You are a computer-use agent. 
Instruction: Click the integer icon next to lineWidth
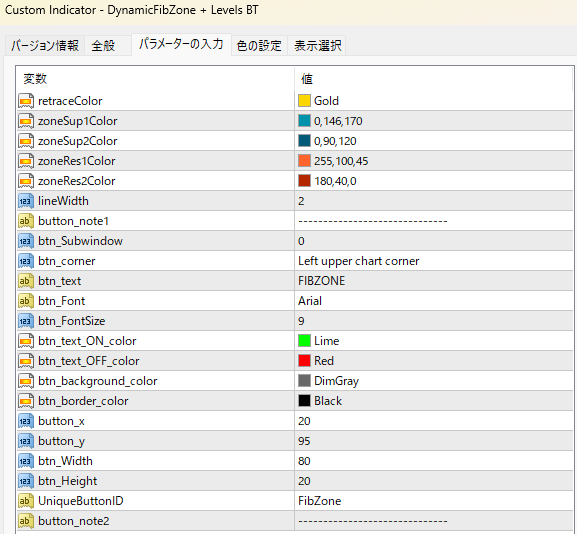coord(26,201)
